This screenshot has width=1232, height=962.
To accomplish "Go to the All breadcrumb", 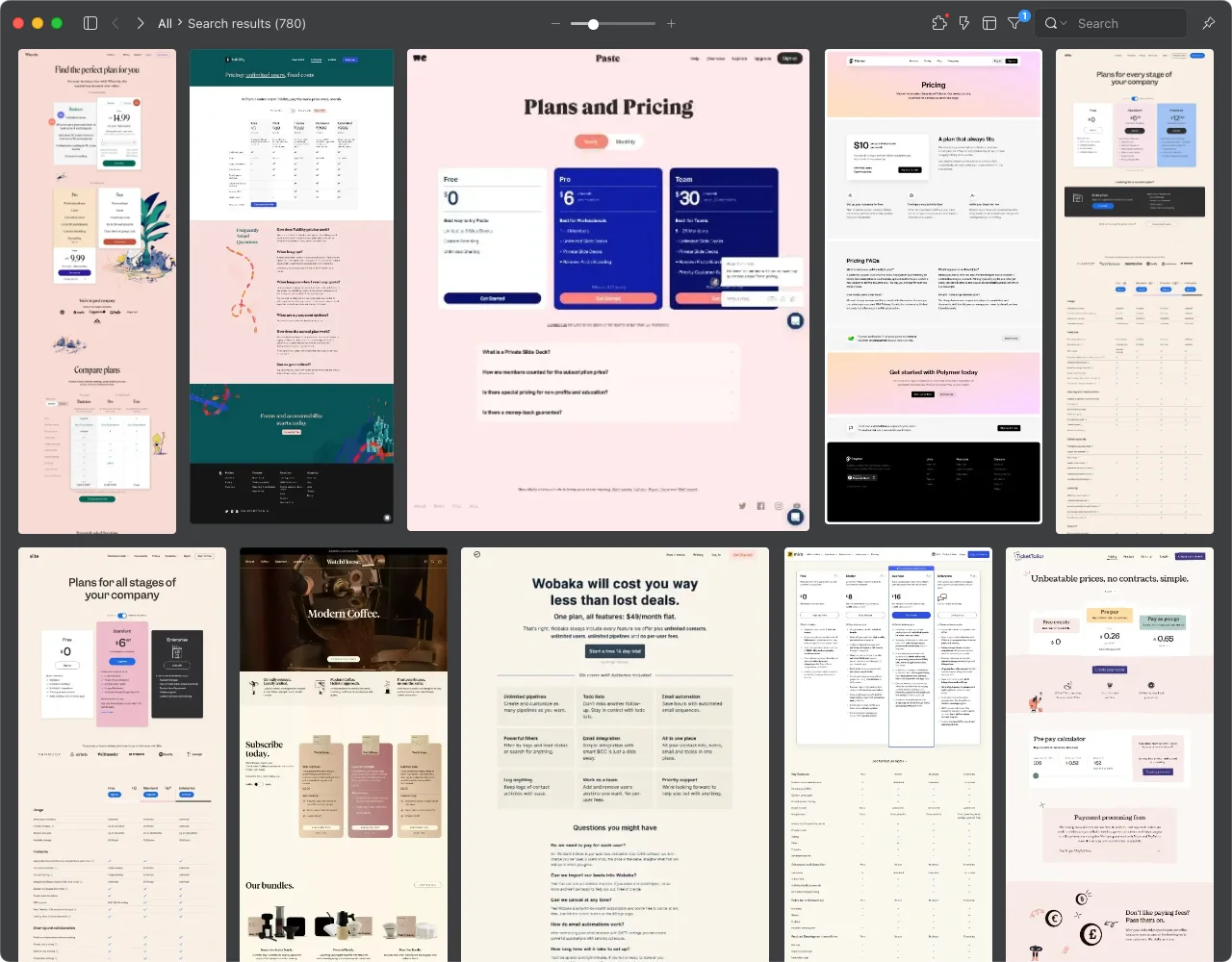I will (165, 23).
